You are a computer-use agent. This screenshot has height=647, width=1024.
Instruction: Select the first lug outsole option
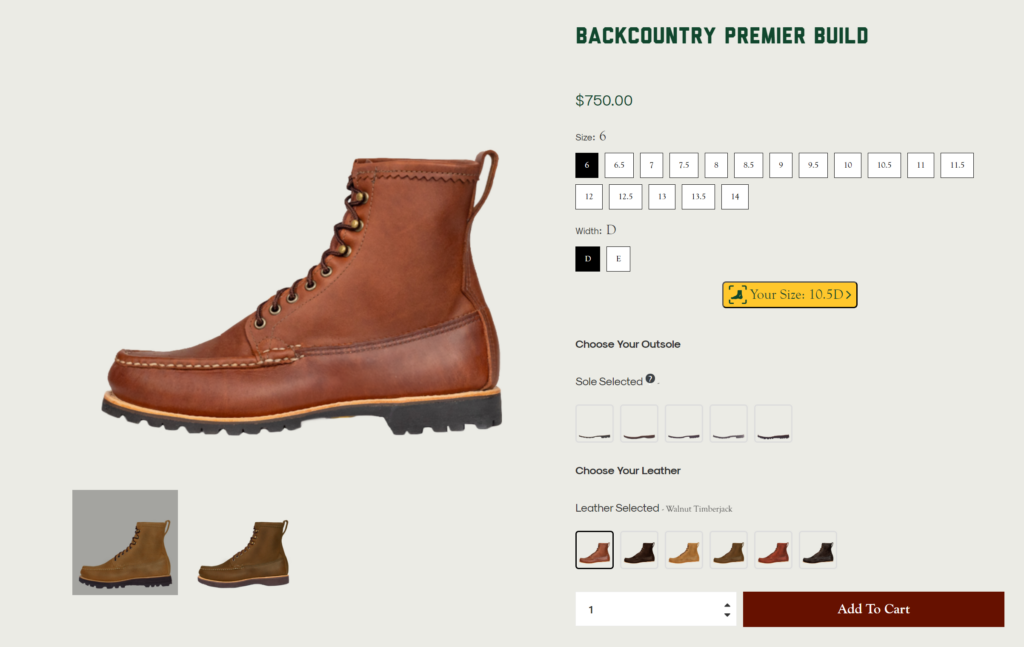pos(594,422)
